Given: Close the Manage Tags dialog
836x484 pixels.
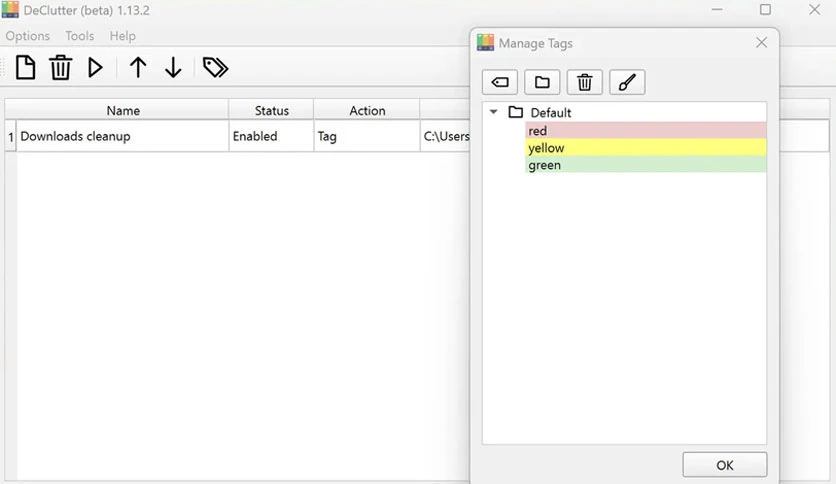Looking at the screenshot, I should point(761,43).
